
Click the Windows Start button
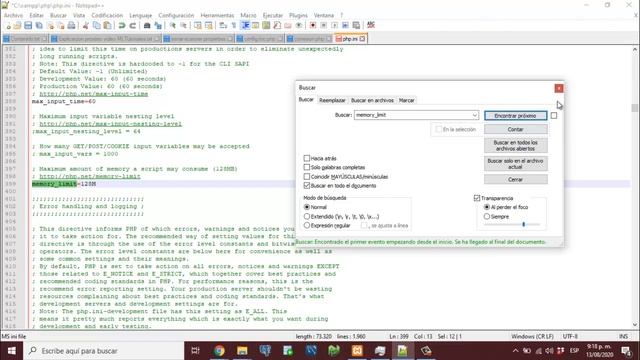11,351
